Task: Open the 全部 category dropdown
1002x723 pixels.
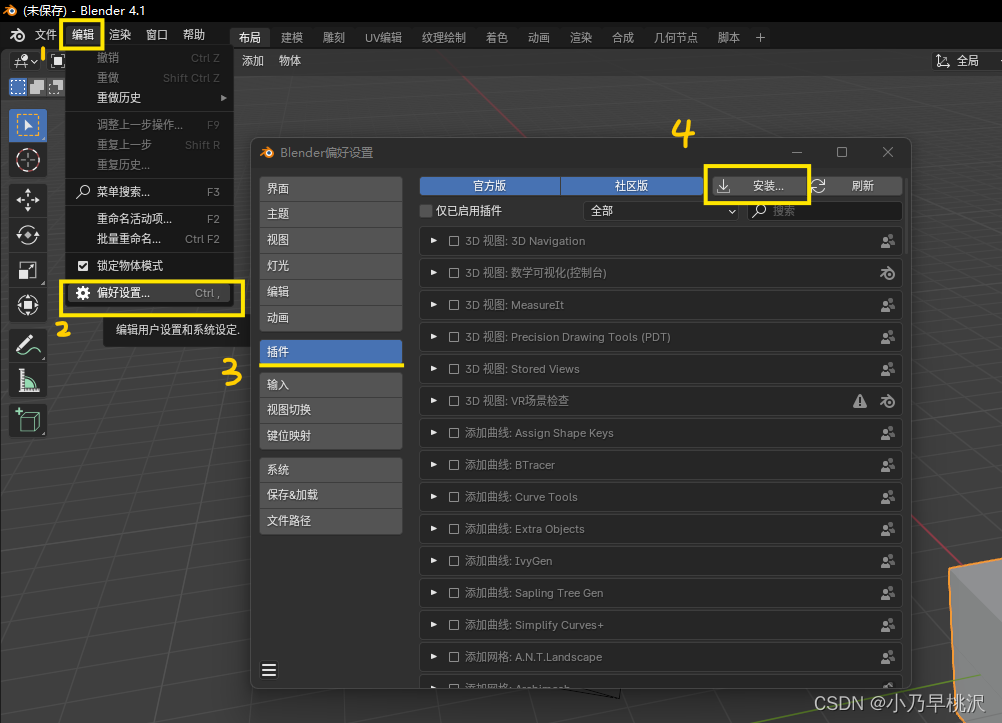Action: pos(662,211)
